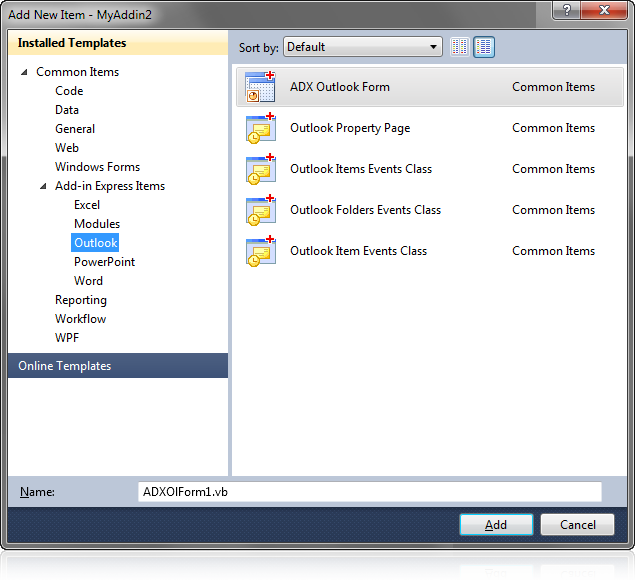Select the Data category

point(67,110)
